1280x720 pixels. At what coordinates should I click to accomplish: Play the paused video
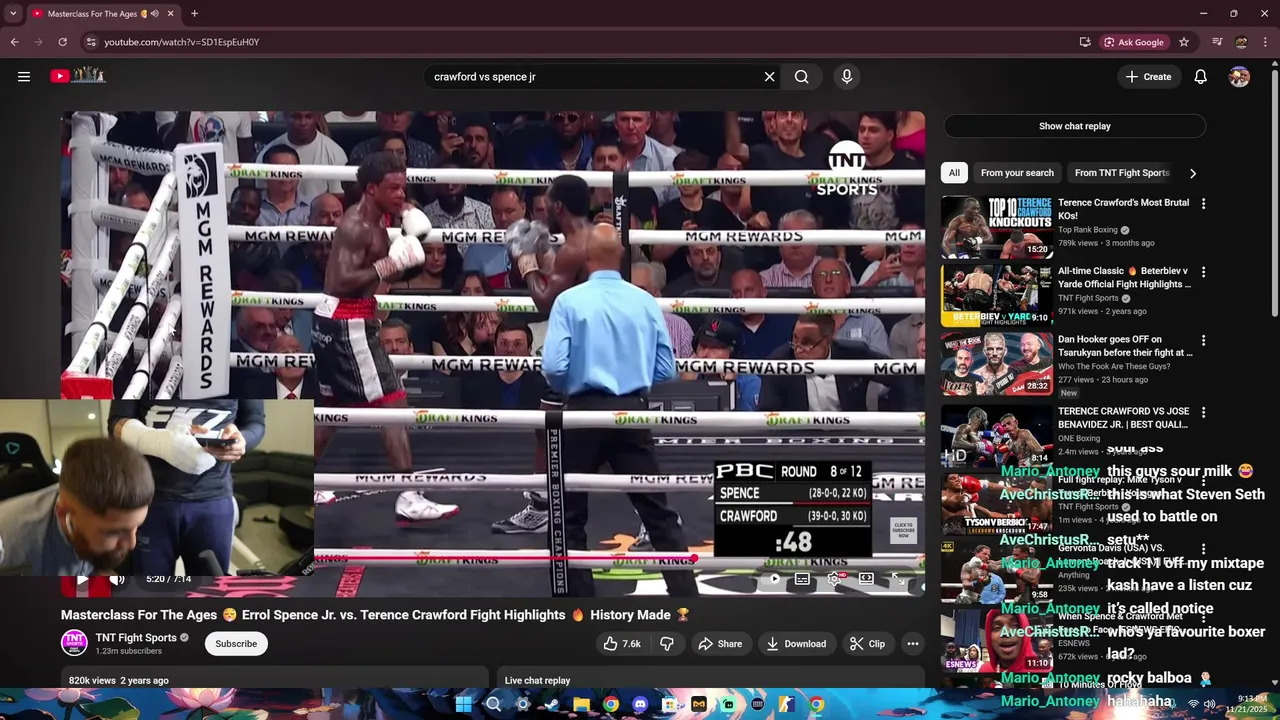tap(83, 579)
